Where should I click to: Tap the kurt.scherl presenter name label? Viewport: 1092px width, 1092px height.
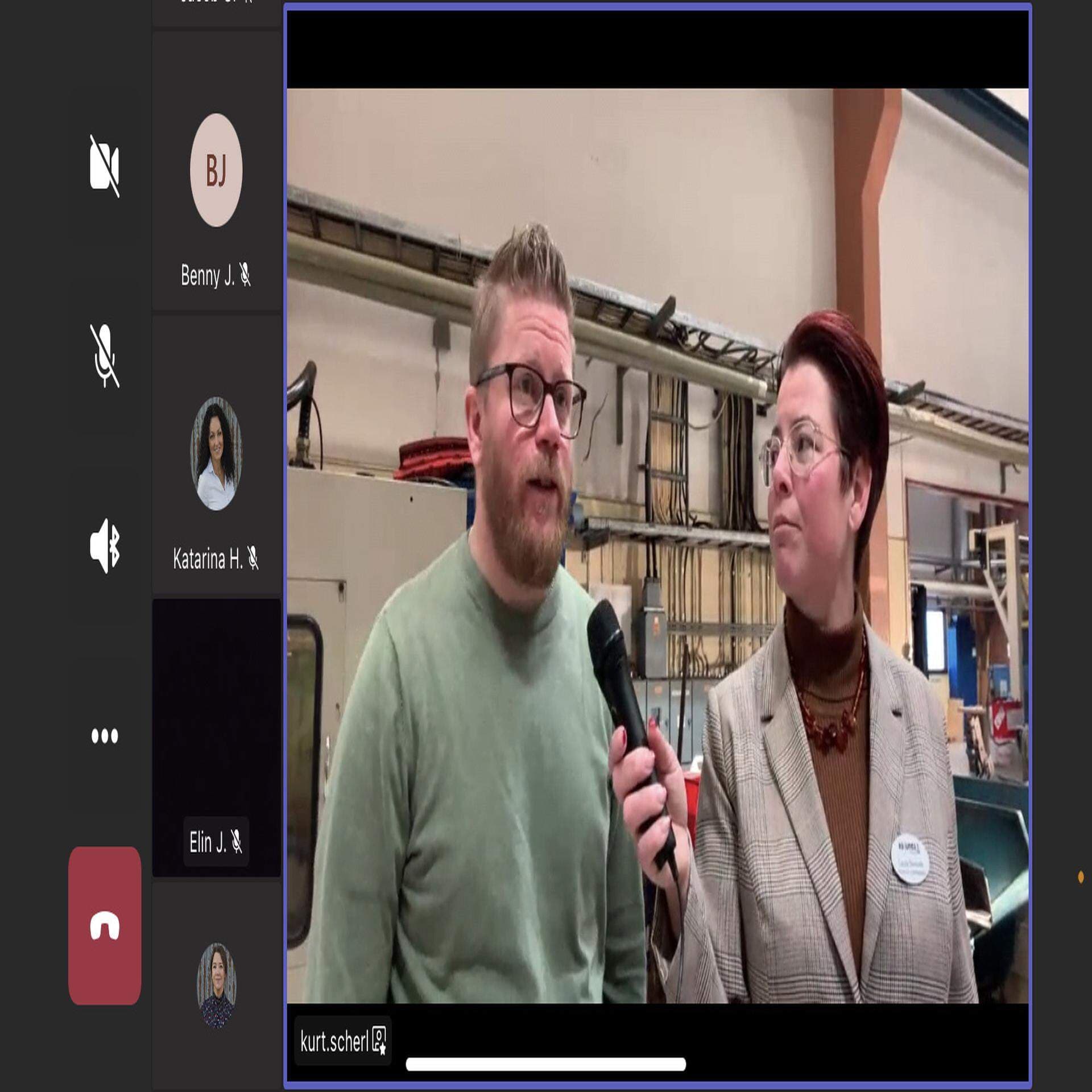point(334,1042)
